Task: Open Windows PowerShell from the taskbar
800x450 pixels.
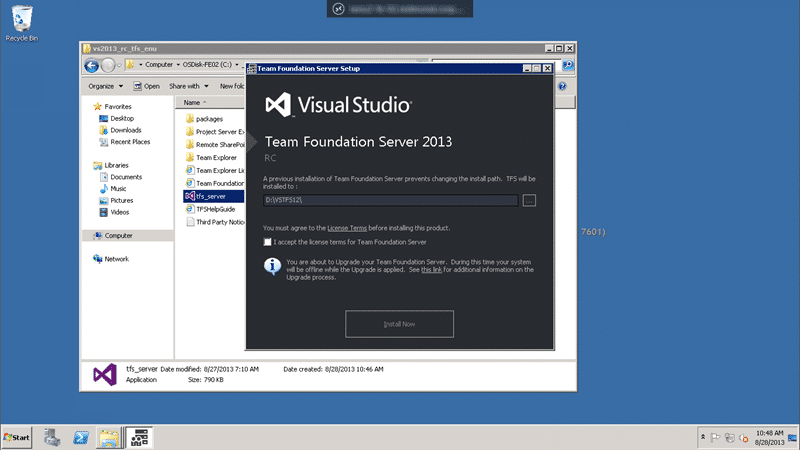Action: click(81, 438)
